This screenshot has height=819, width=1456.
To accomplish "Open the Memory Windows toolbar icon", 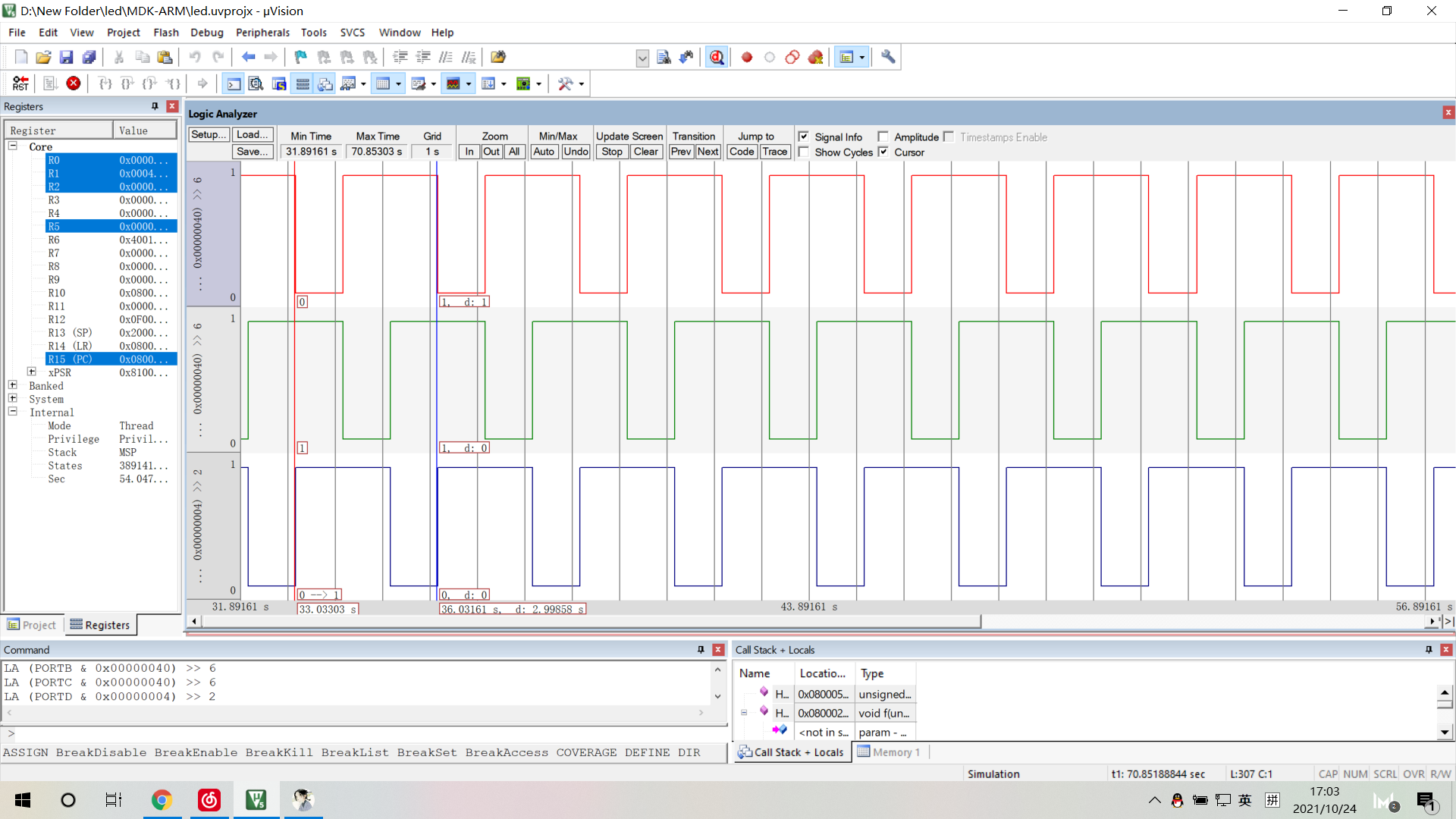I will click(x=384, y=83).
